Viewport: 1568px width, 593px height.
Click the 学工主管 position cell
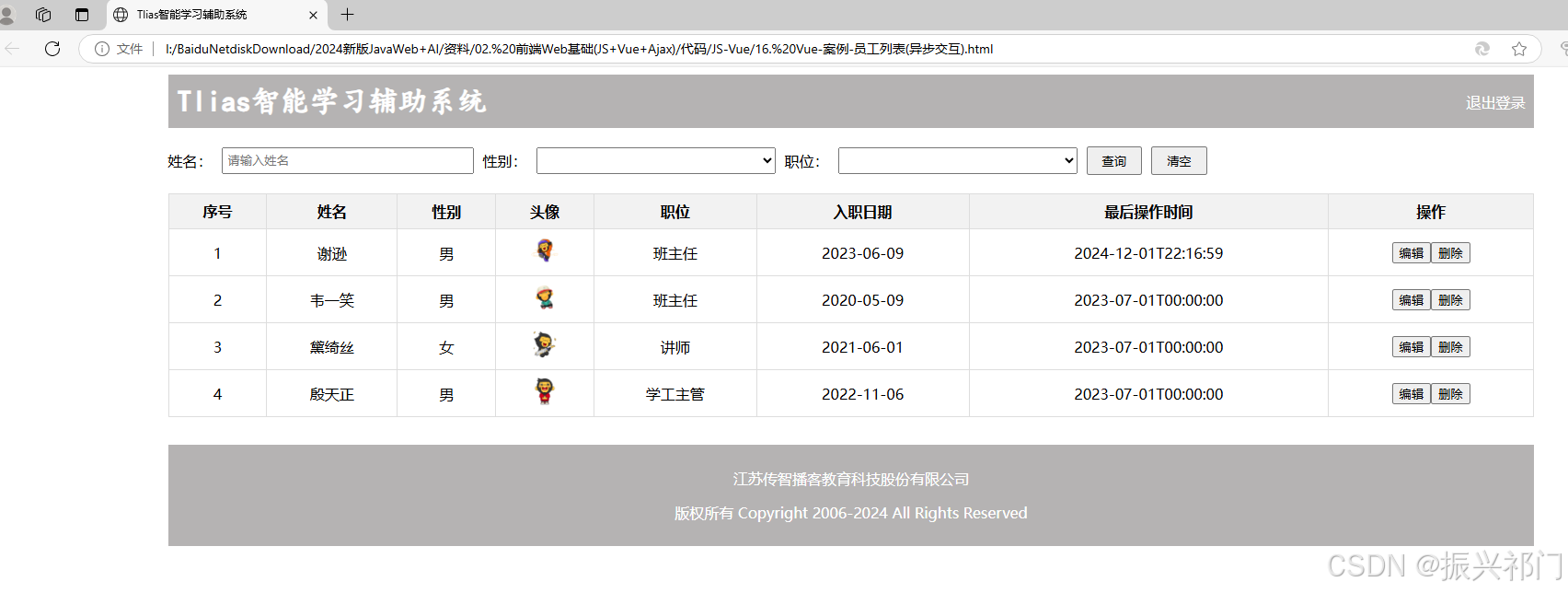675,394
